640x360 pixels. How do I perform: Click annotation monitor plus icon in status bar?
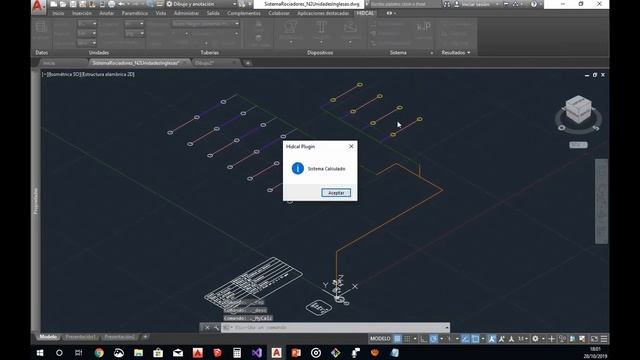click(x=551, y=339)
